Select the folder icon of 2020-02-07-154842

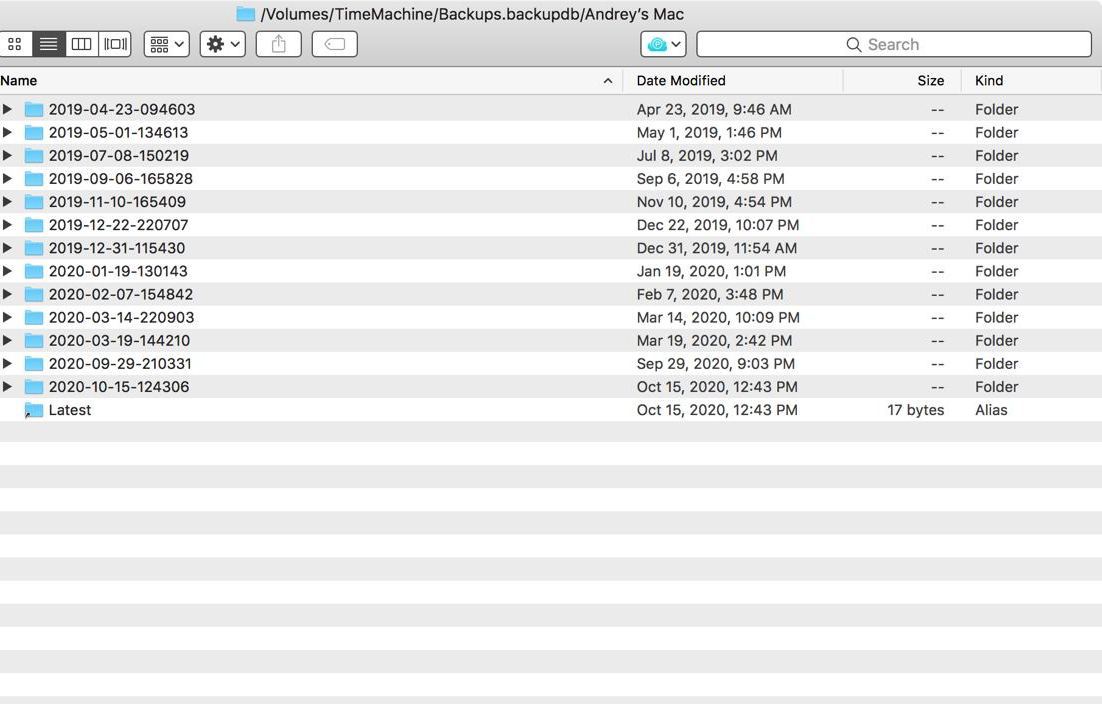click(x=34, y=294)
